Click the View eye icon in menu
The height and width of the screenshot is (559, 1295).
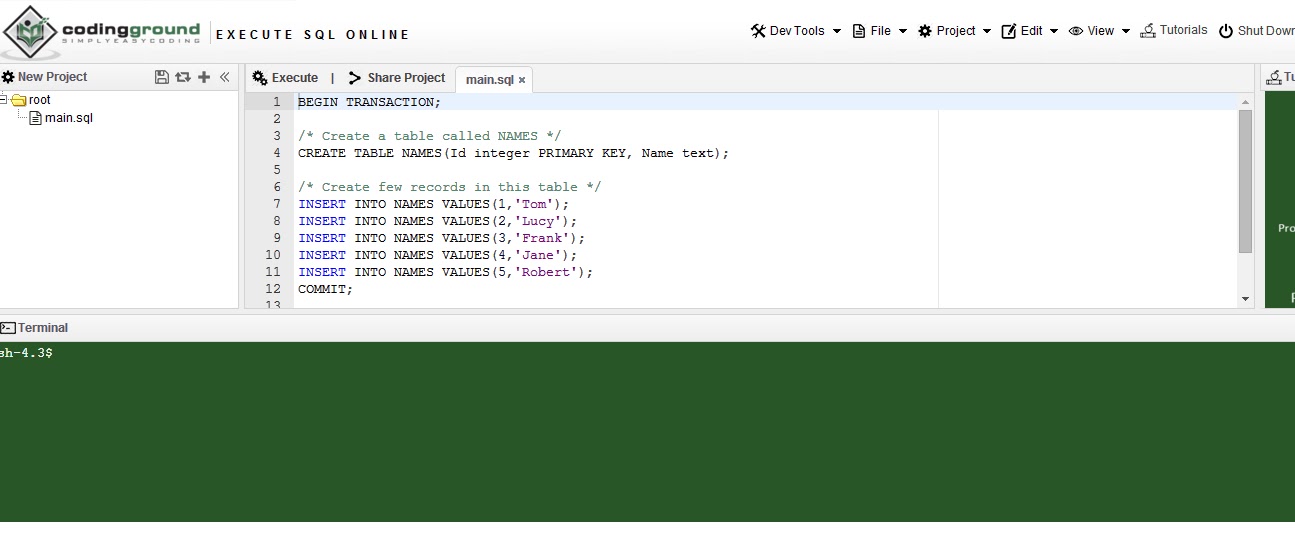(x=1076, y=31)
